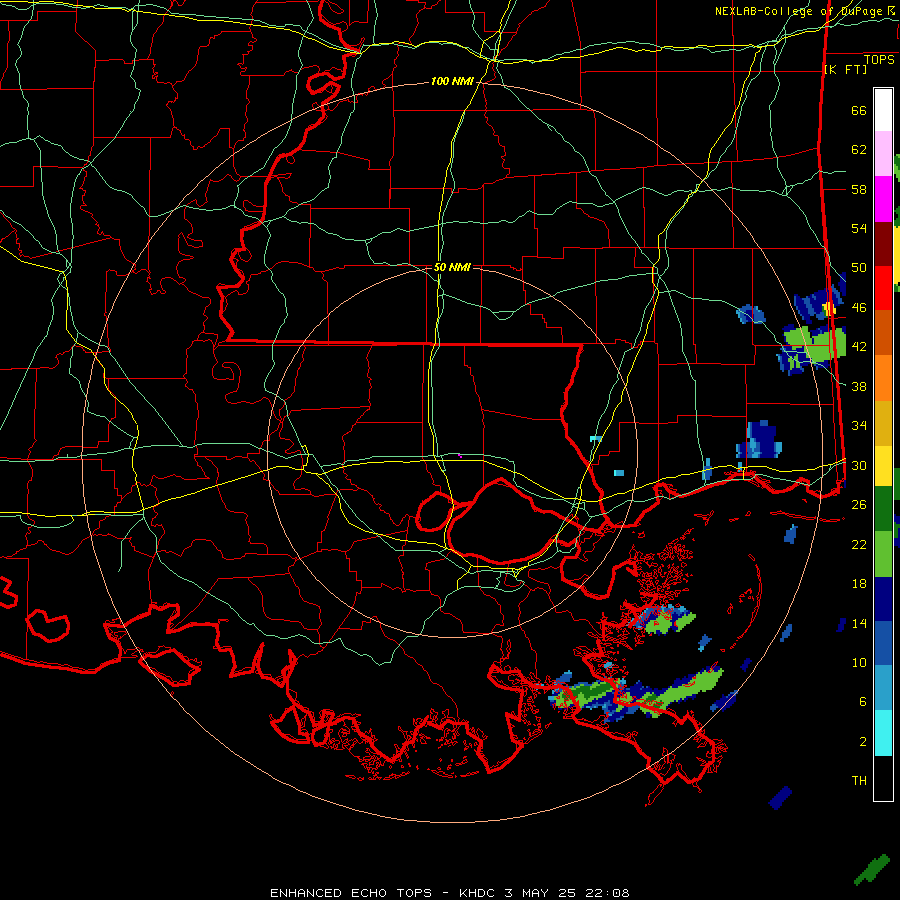Click the '6' legend value
Image resolution: width=900 pixels, height=900 pixels.
tap(863, 702)
